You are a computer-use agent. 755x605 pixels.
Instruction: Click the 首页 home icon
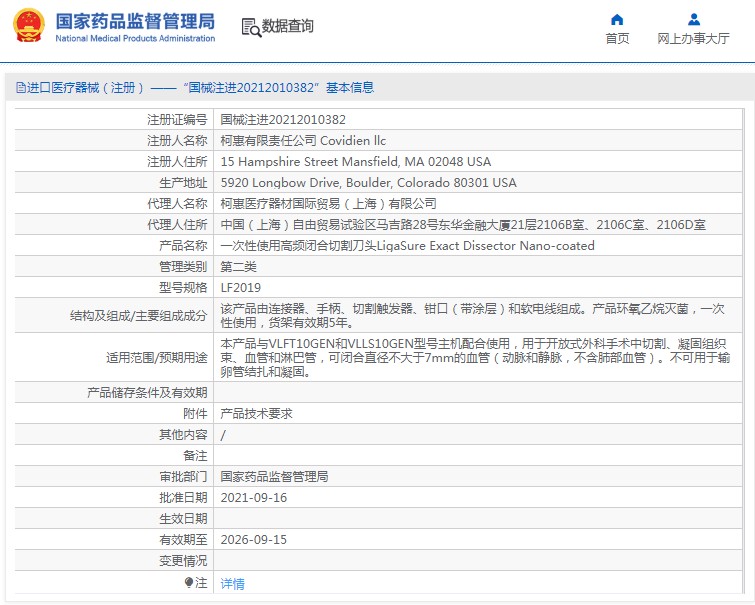click(x=617, y=19)
